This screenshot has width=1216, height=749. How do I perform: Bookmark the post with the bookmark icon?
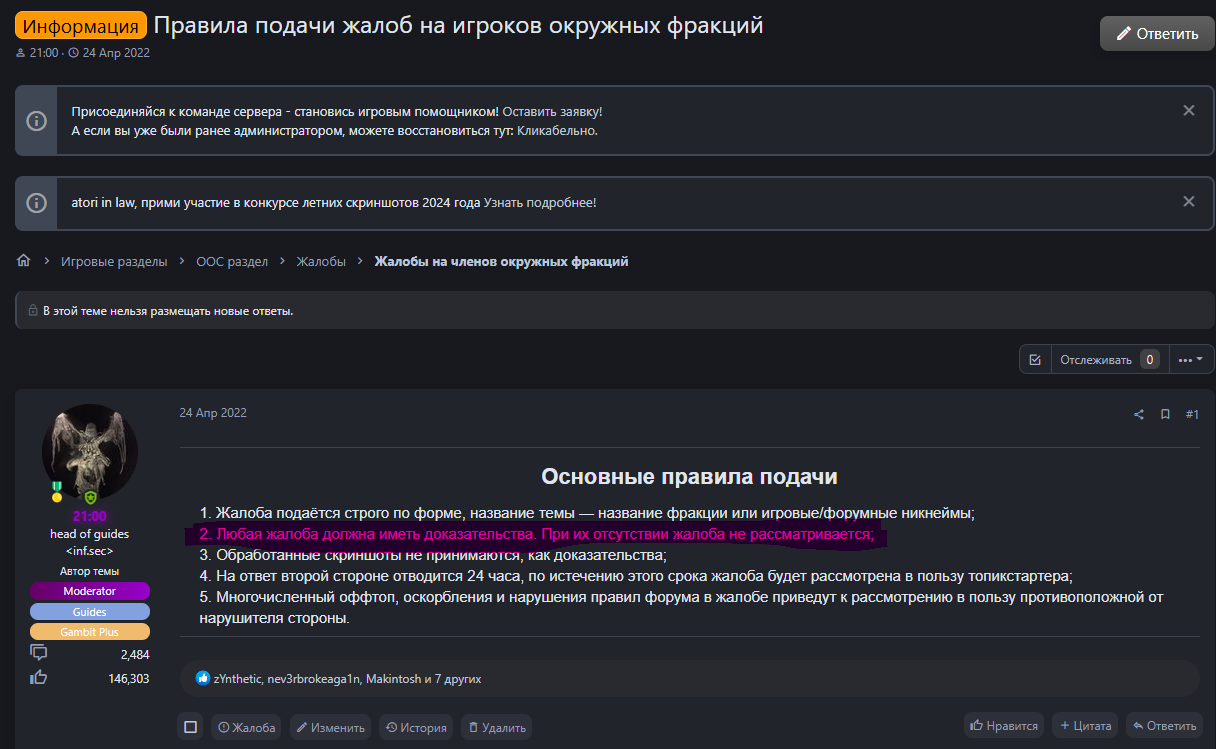(1165, 414)
